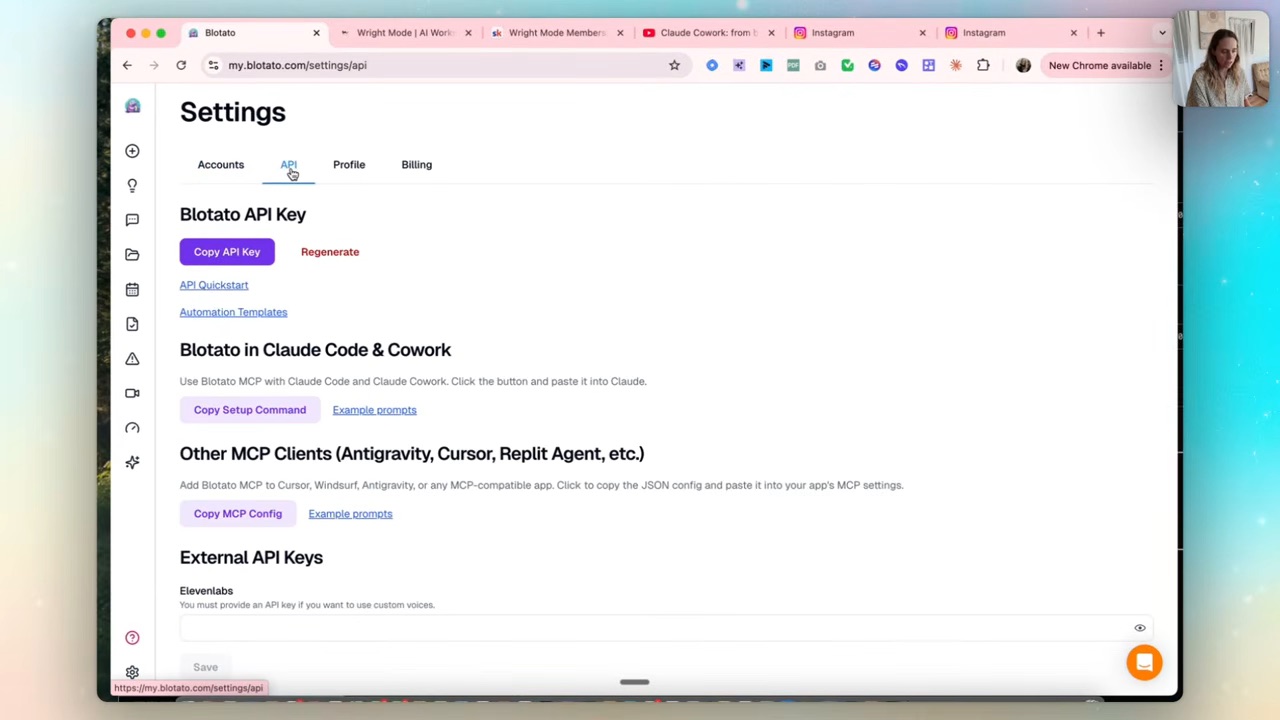
Task: Close the Claude Cowork YouTube tab
Action: pos(771,33)
